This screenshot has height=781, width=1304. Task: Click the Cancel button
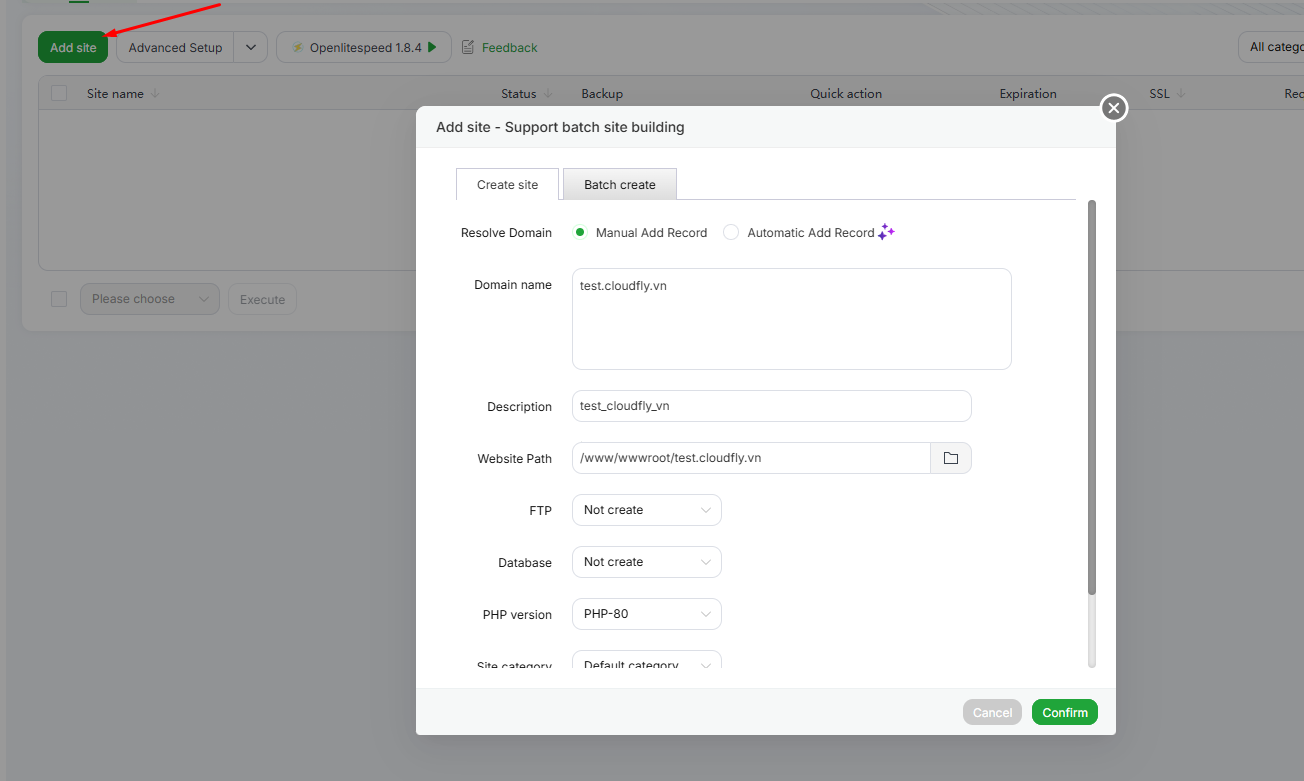coord(992,712)
